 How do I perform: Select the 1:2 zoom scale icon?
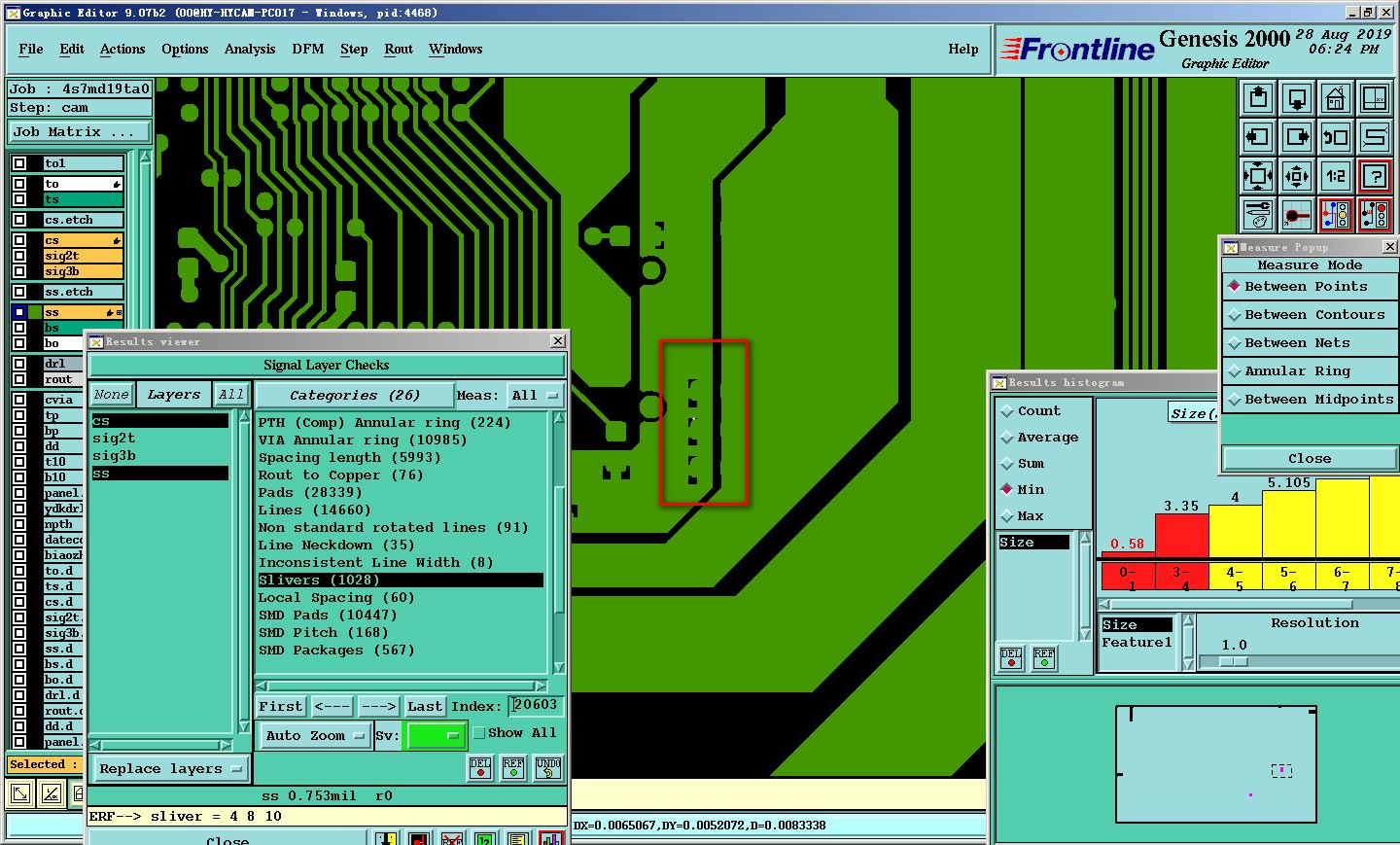click(x=1336, y=176)
